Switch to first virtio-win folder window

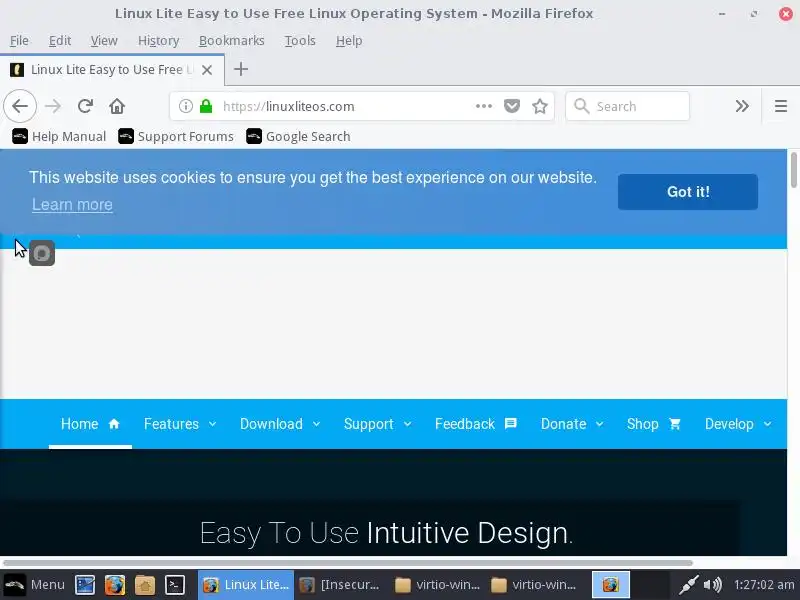pos(438,585)
